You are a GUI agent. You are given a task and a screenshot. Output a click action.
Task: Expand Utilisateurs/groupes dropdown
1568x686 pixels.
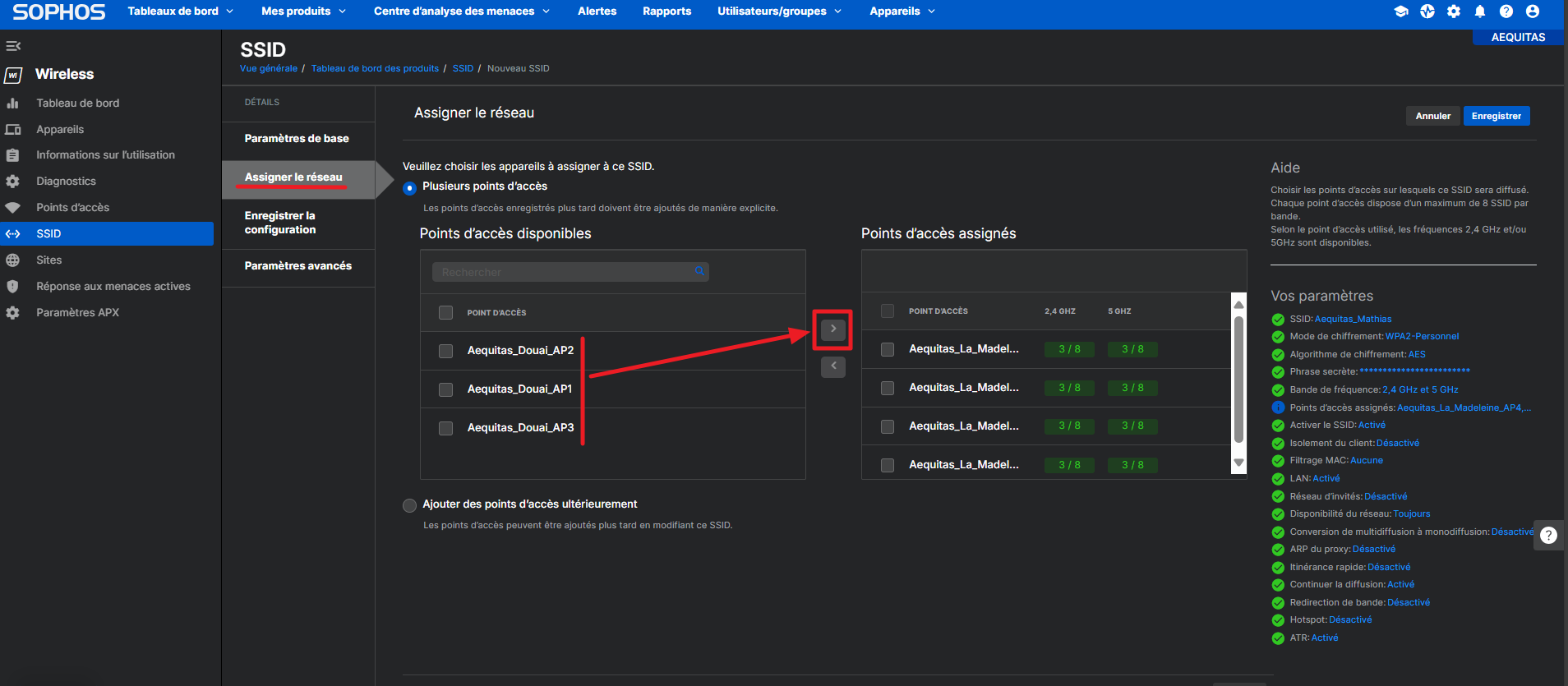point(779,12)
